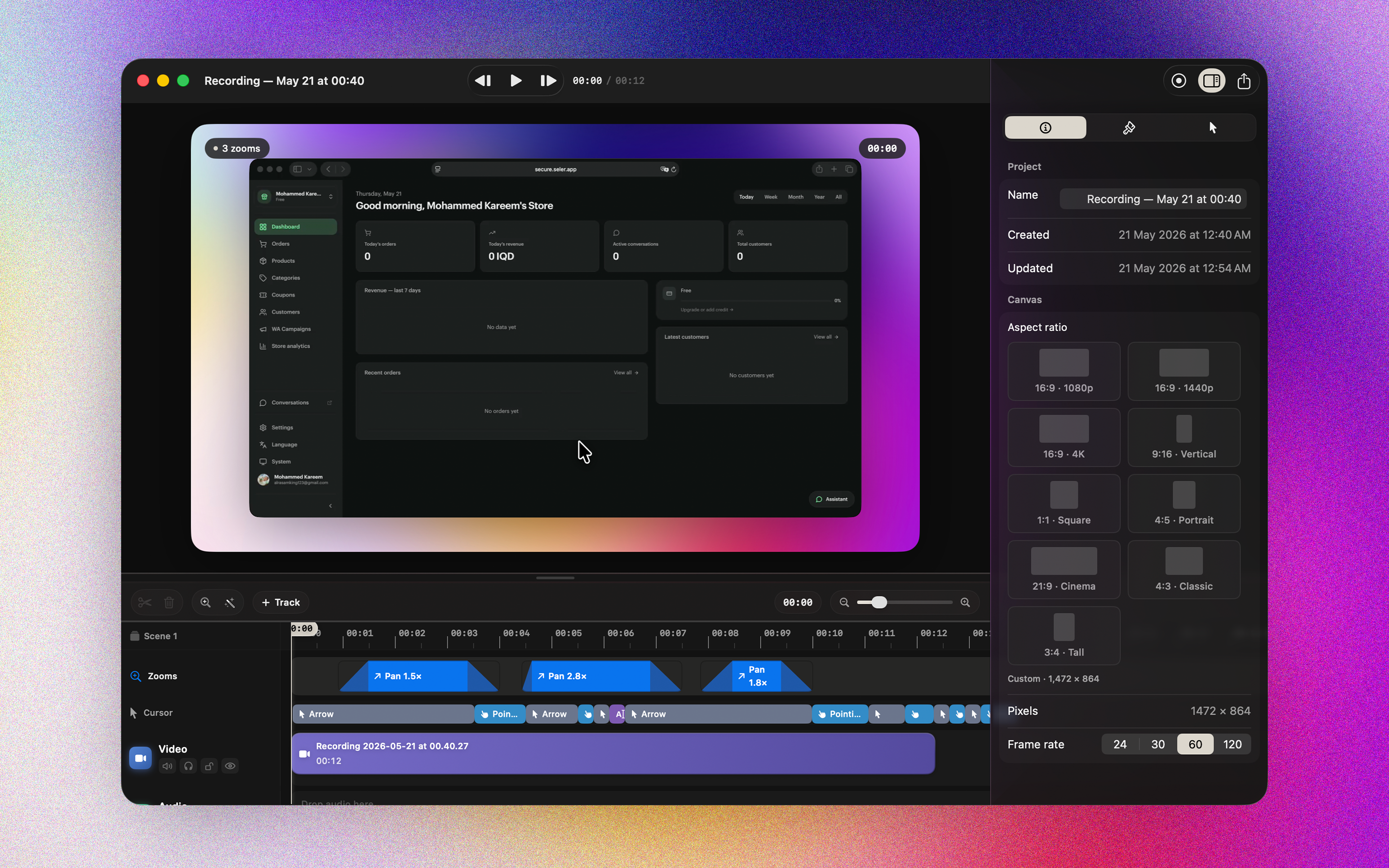The width and height of the screenshot is (1389, 868).
Task: Click the playhead marker at 0:00
Action: (x=303, y=629)
